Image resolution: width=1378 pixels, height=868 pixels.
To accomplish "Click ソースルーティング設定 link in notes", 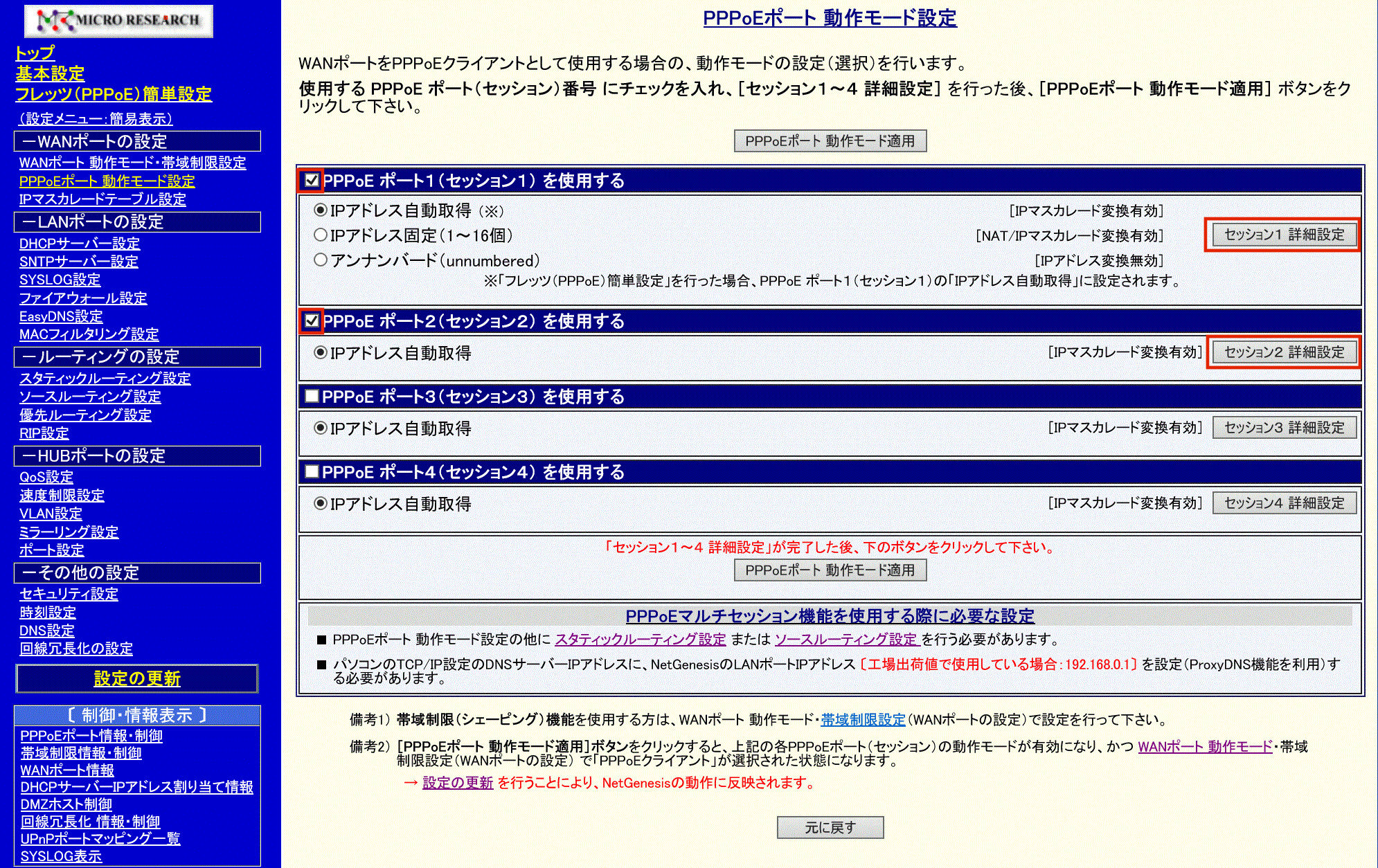I will (x=847, y=640).
